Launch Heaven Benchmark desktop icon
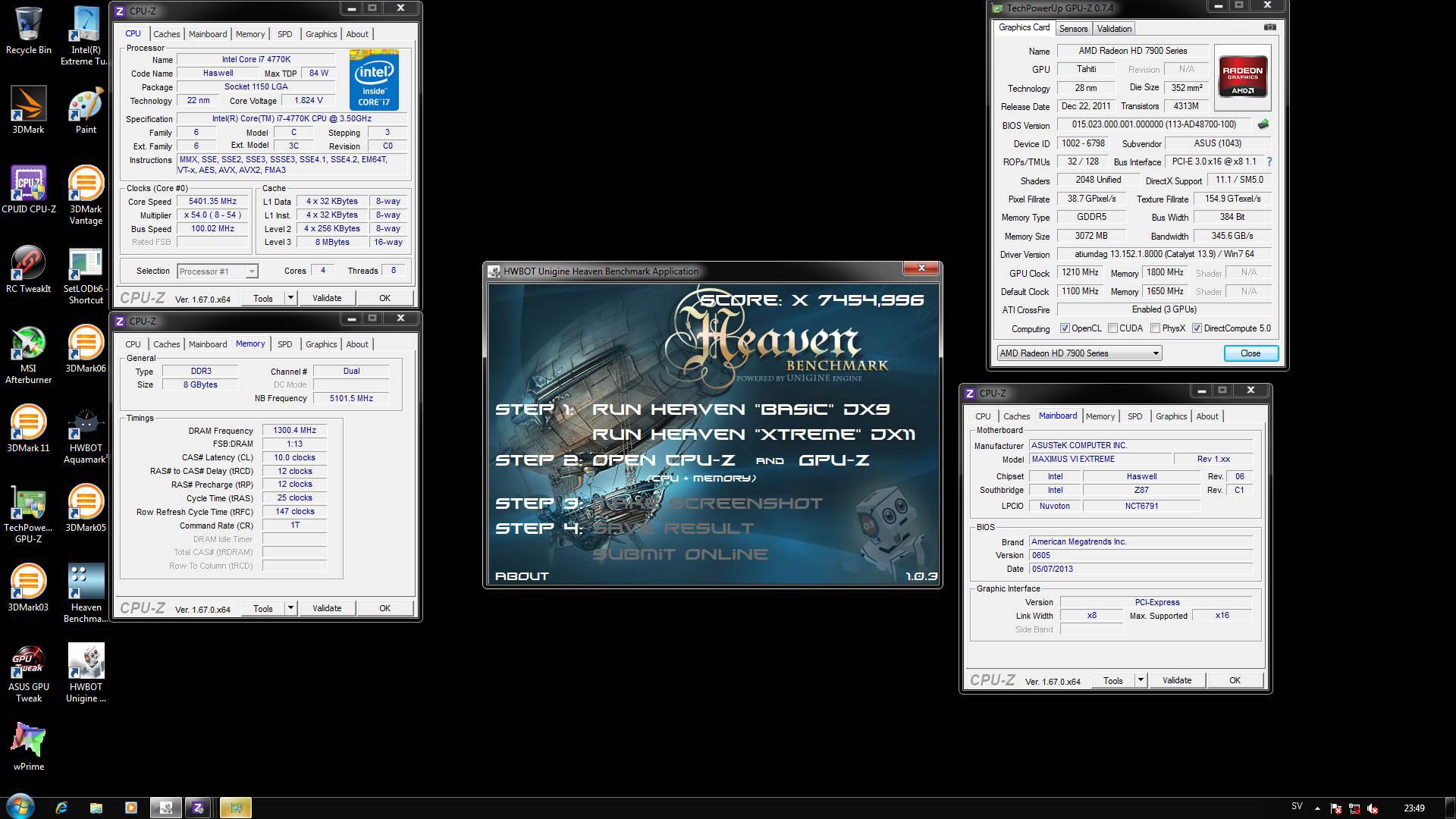Image resolution: width=1456 pixels, height=819 pixels. (86, 593)
